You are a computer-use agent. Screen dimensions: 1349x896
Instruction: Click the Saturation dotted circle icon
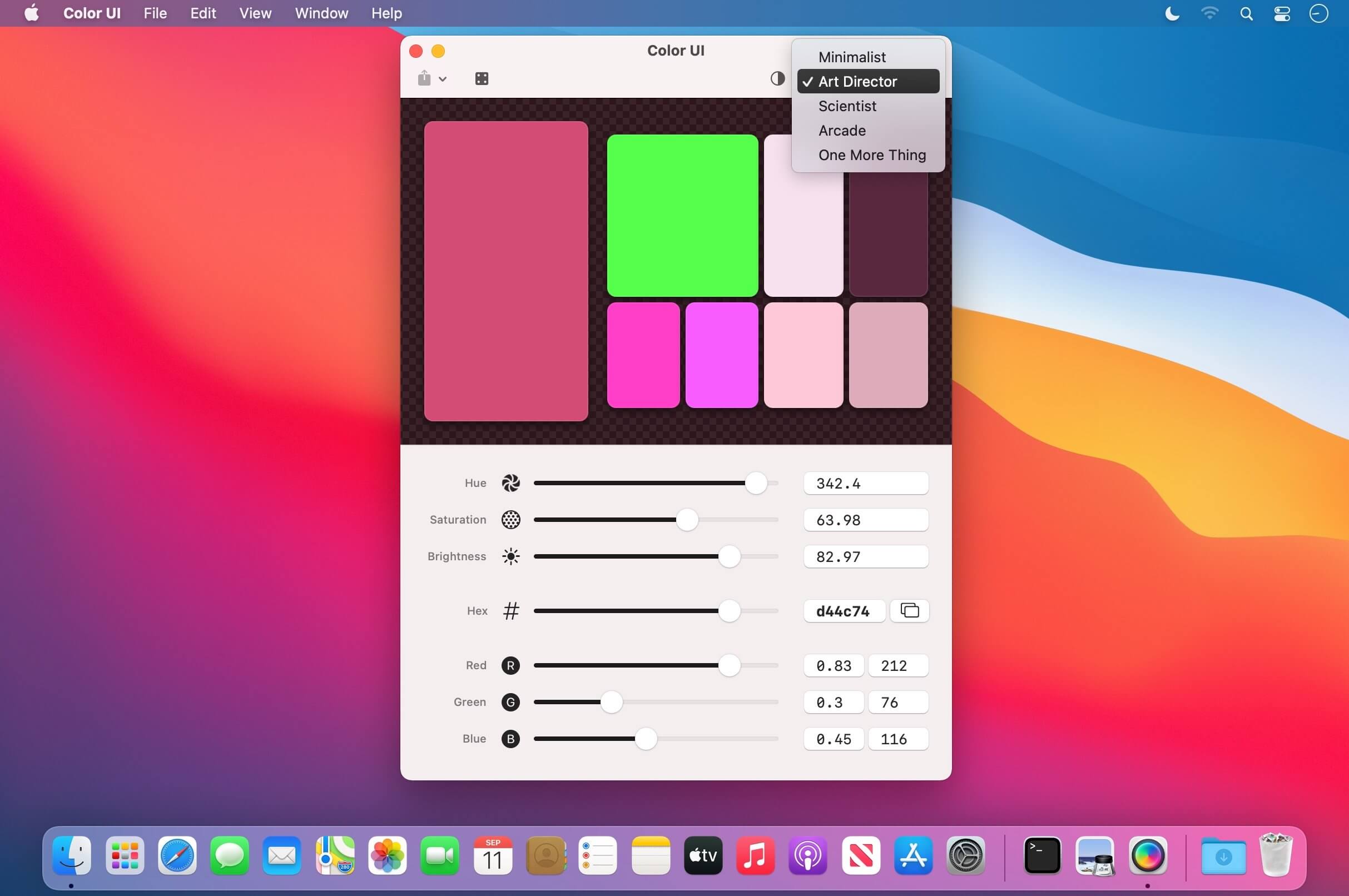(x=510, y=520)
